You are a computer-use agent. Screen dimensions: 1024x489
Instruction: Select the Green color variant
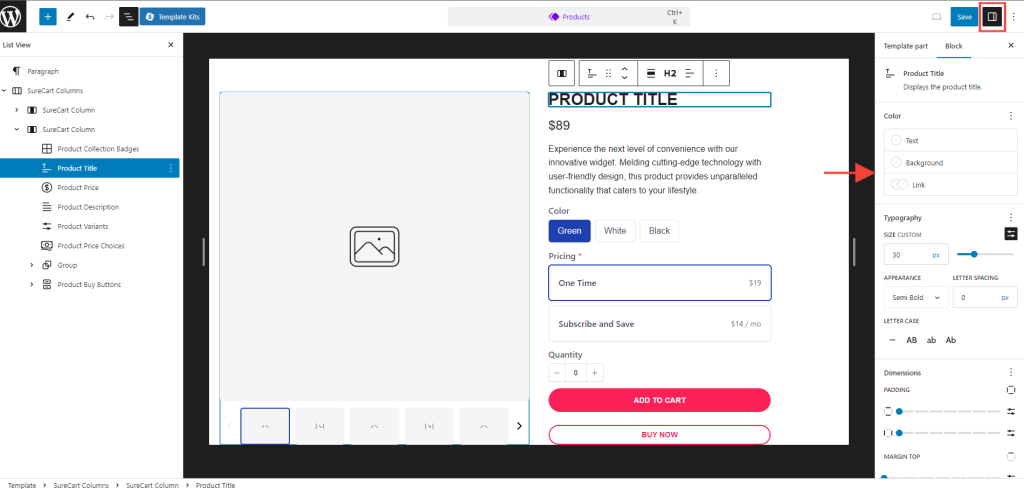(569, 231)
